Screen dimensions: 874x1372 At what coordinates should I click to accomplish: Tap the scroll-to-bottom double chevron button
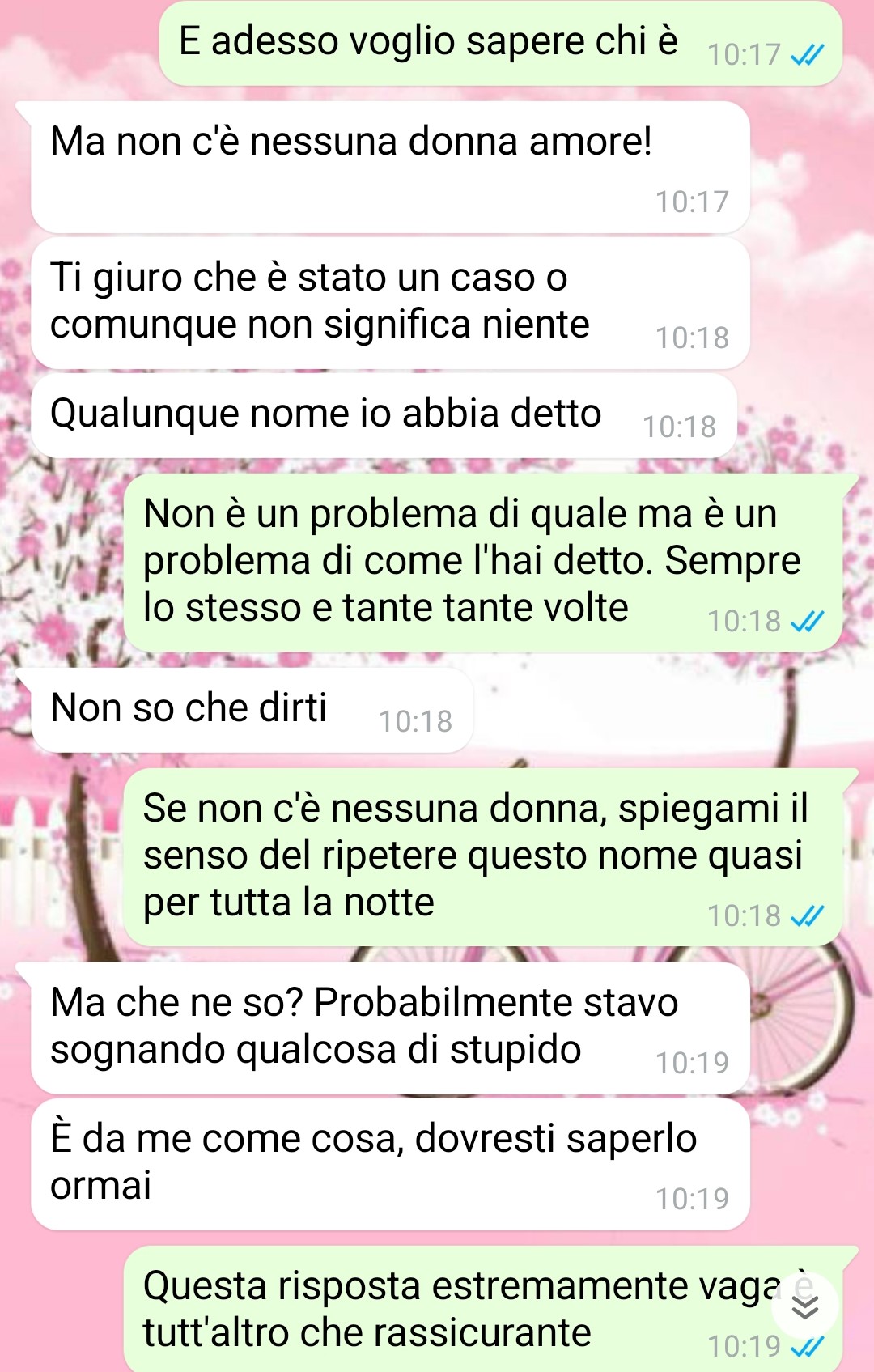[804, 1306]
